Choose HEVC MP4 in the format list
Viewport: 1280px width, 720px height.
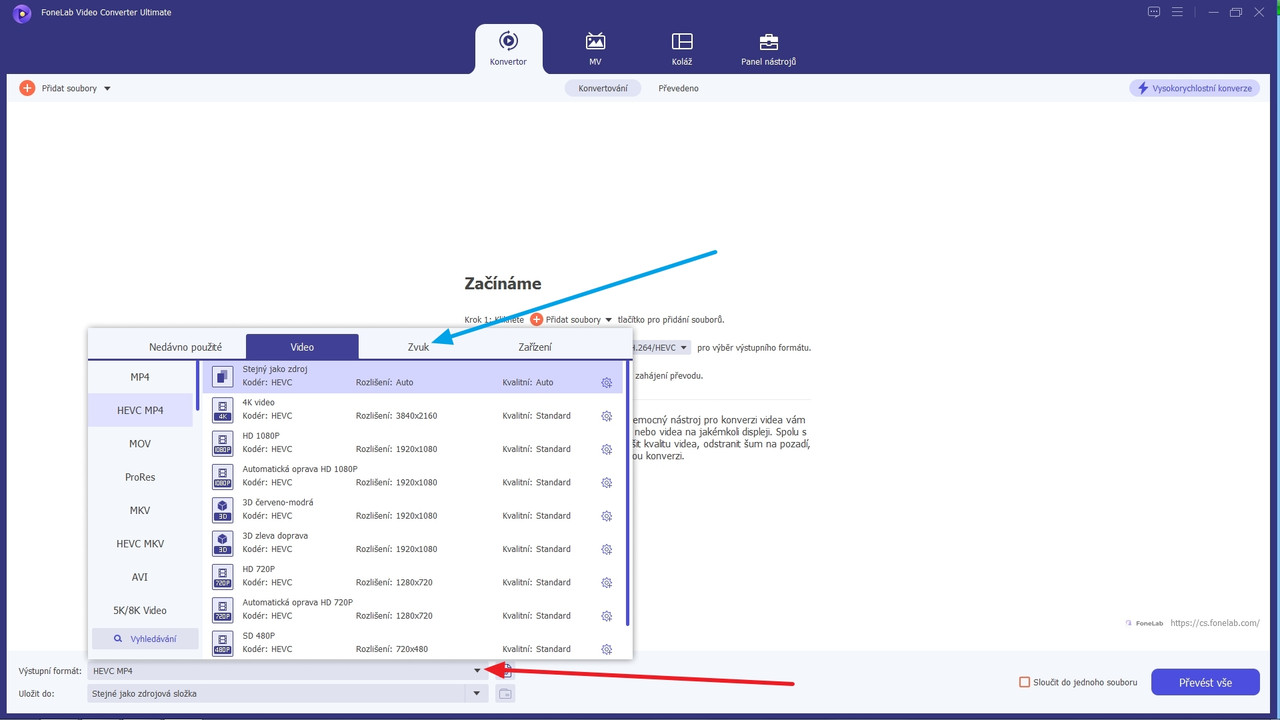[140, 410]
